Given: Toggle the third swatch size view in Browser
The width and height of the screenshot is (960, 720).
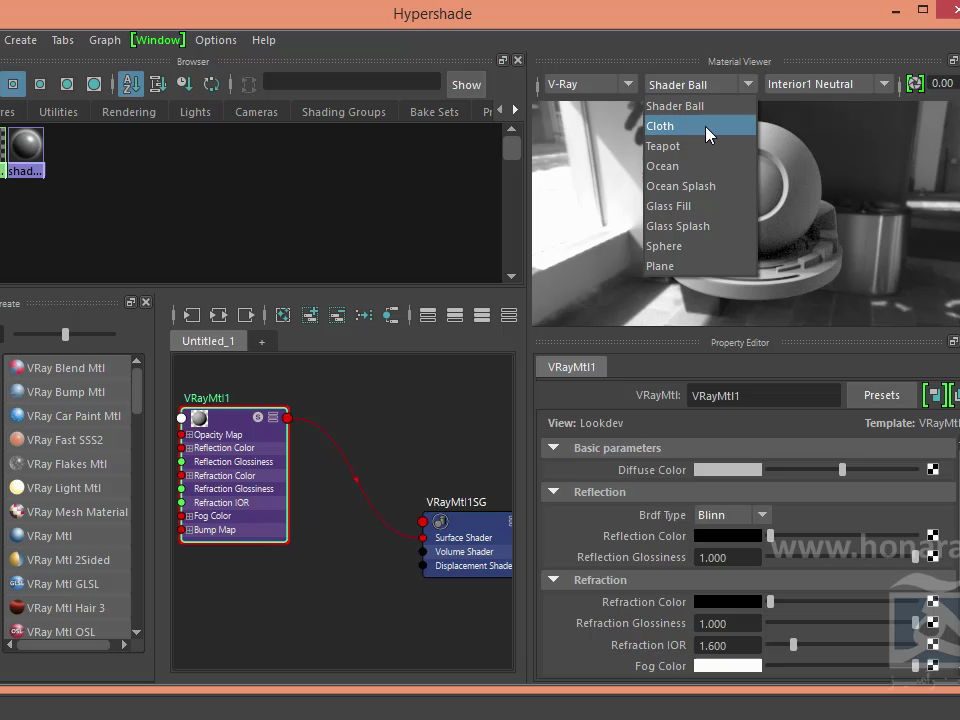Looking at the screenshot, I should tap(67, 84).
